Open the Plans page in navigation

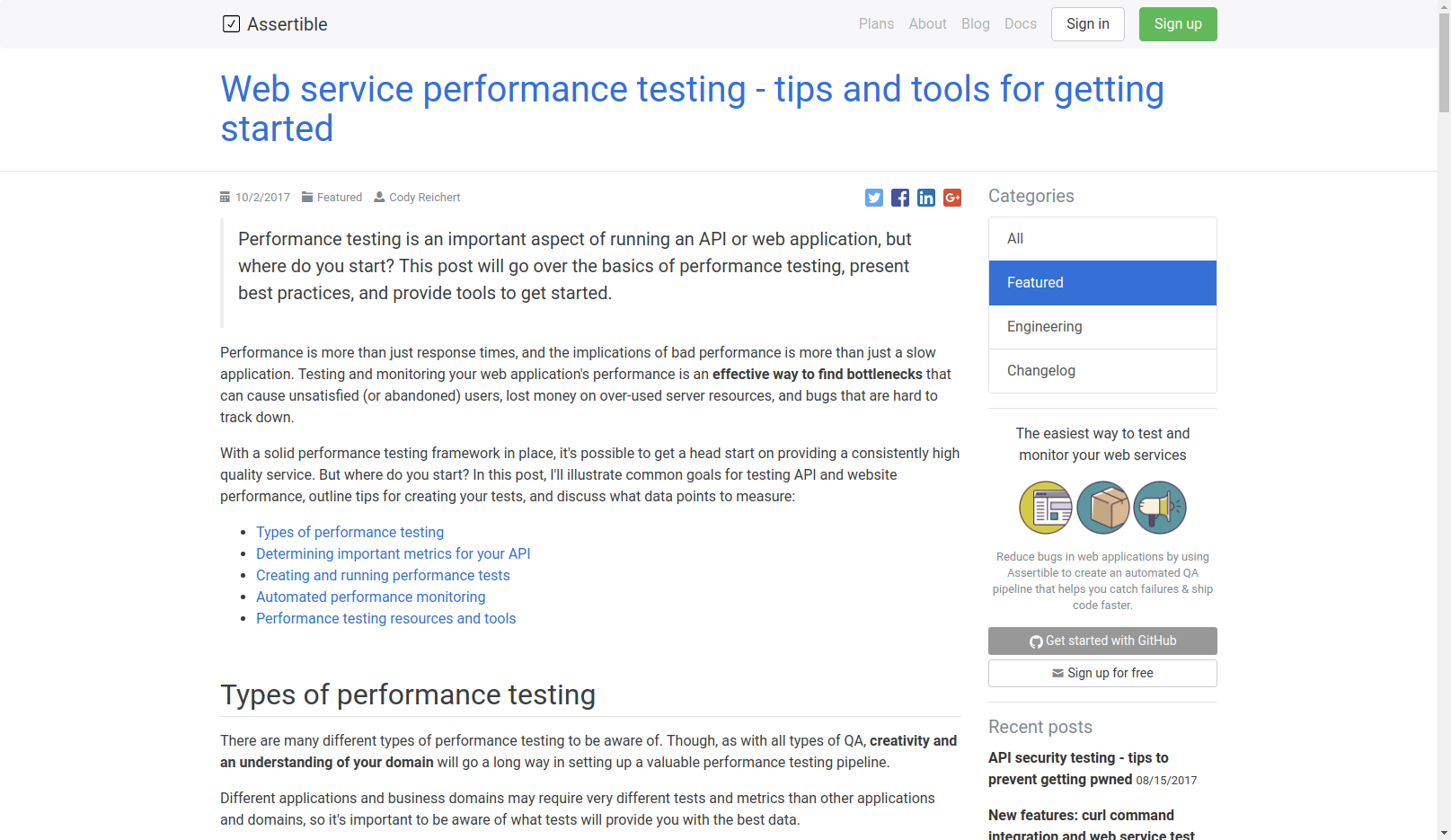876,24
